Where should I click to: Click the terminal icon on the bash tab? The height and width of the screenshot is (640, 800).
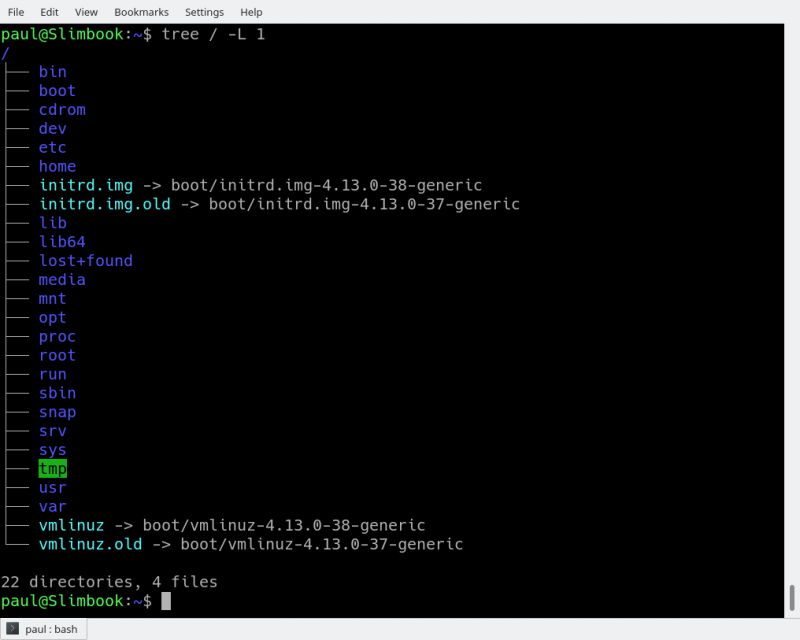[x=13, y=629]
